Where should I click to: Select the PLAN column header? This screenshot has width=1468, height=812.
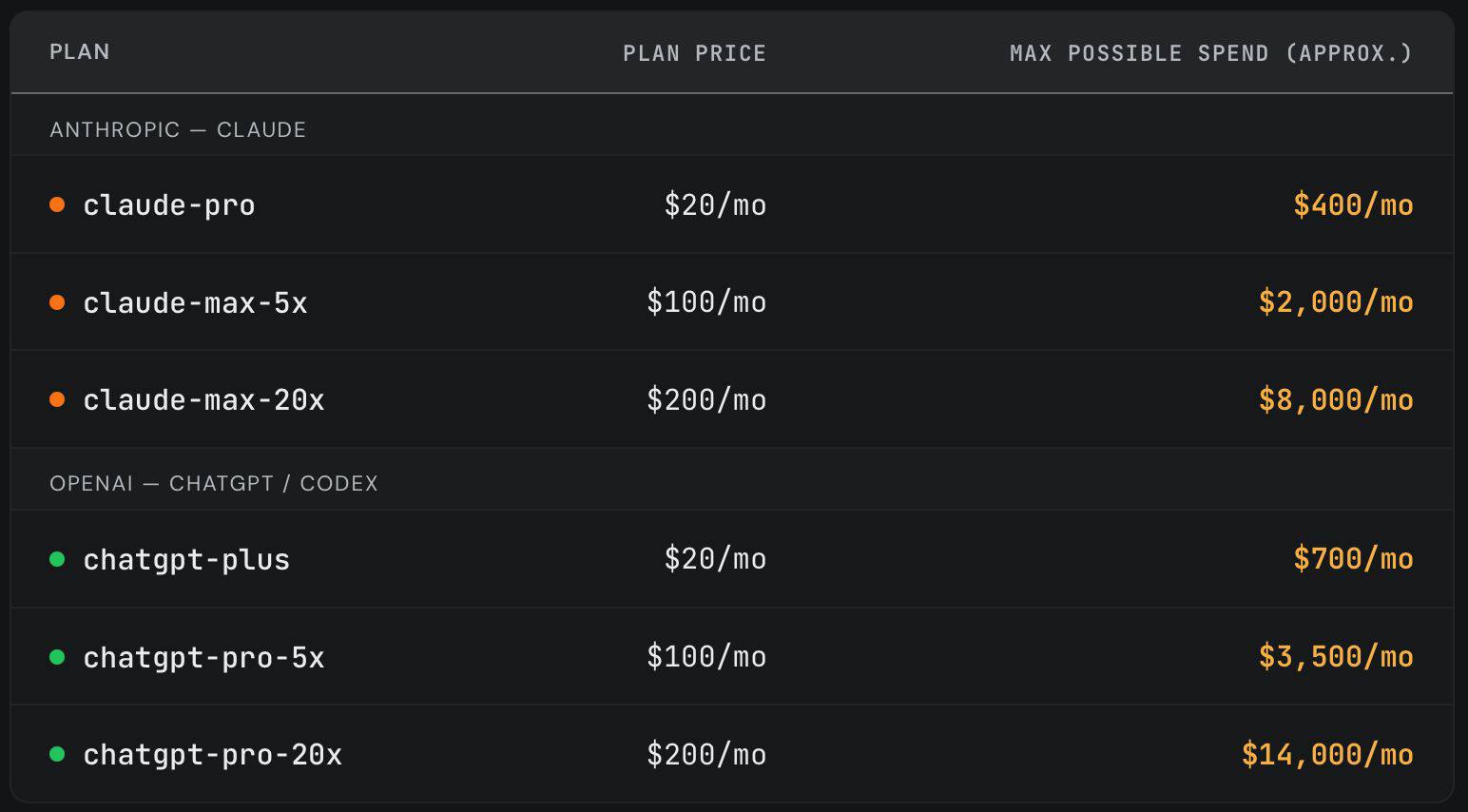coord(80,51)
